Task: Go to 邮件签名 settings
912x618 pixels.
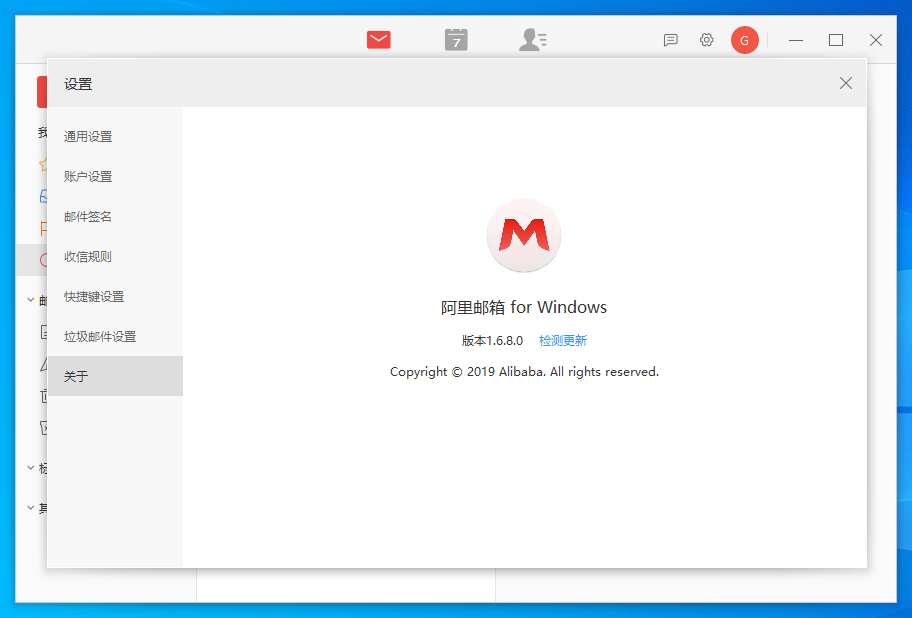Action: coord(115,217)
